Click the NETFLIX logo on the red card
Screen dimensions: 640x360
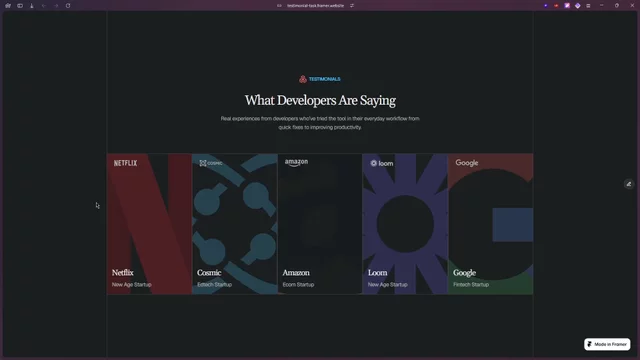tap(125, 163)
